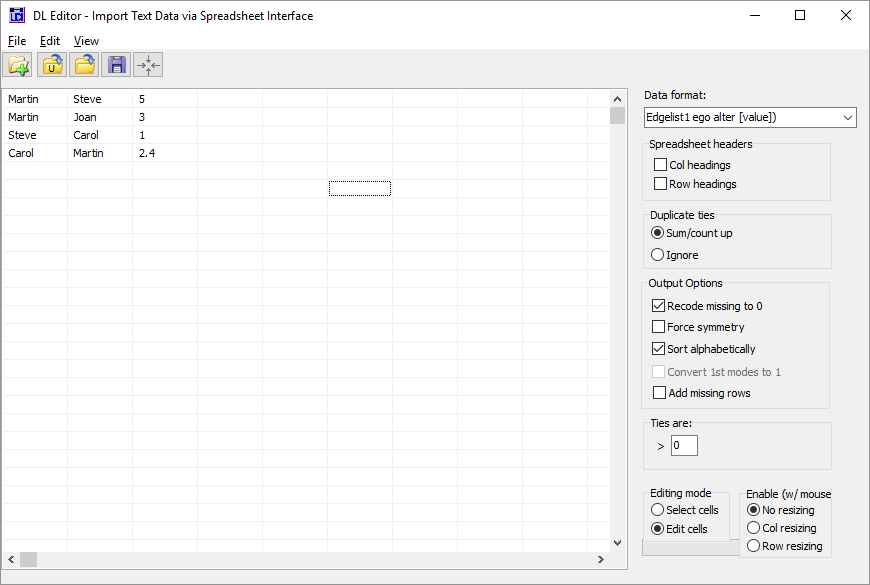Uncheck Recode missing to 0
870x585 pixels.
tap(659, 306)
